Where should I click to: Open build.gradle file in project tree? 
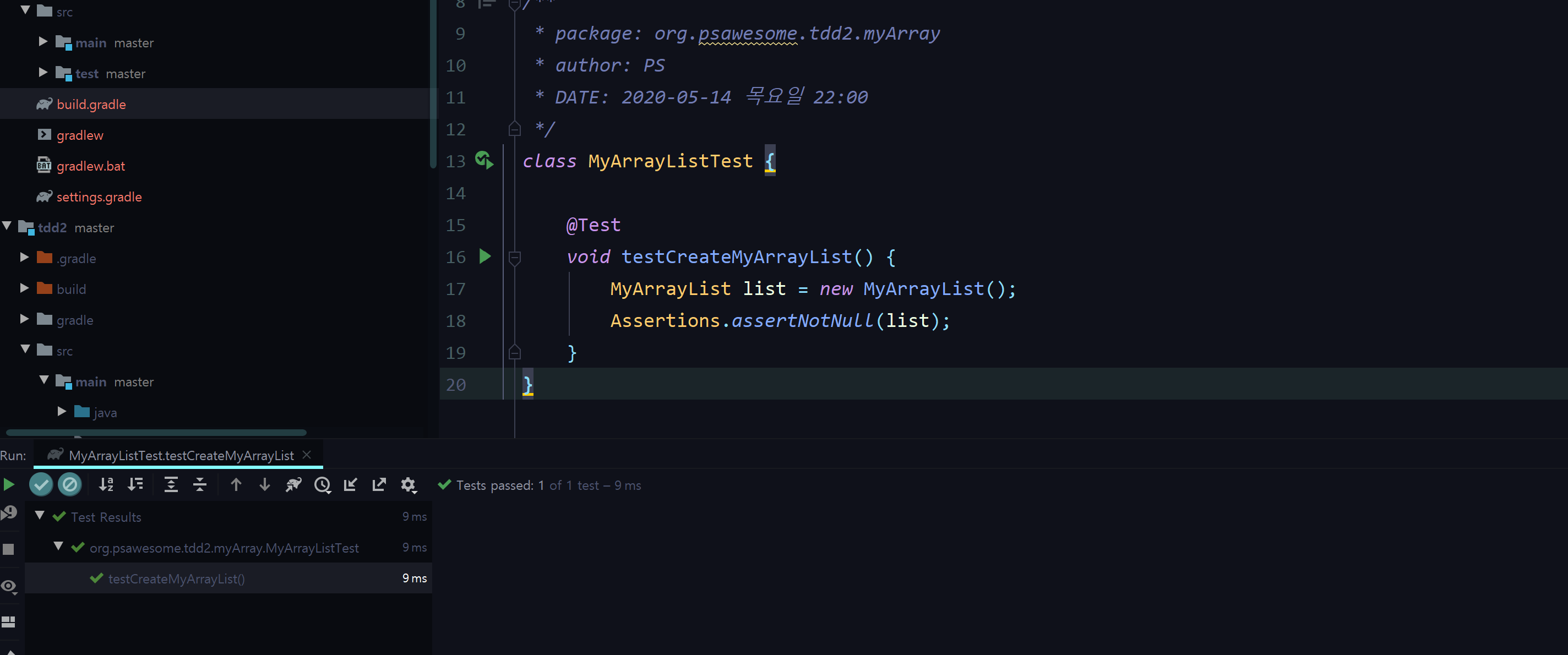pos(91,104)
